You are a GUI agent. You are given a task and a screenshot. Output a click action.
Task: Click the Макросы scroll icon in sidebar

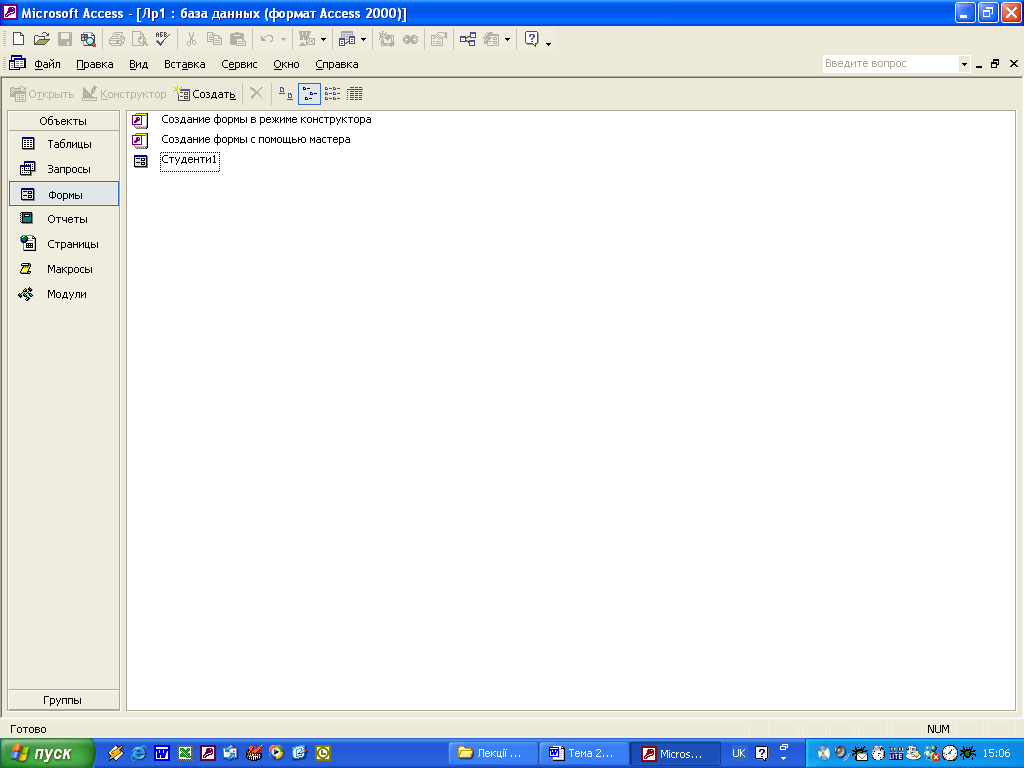(26, 268)
